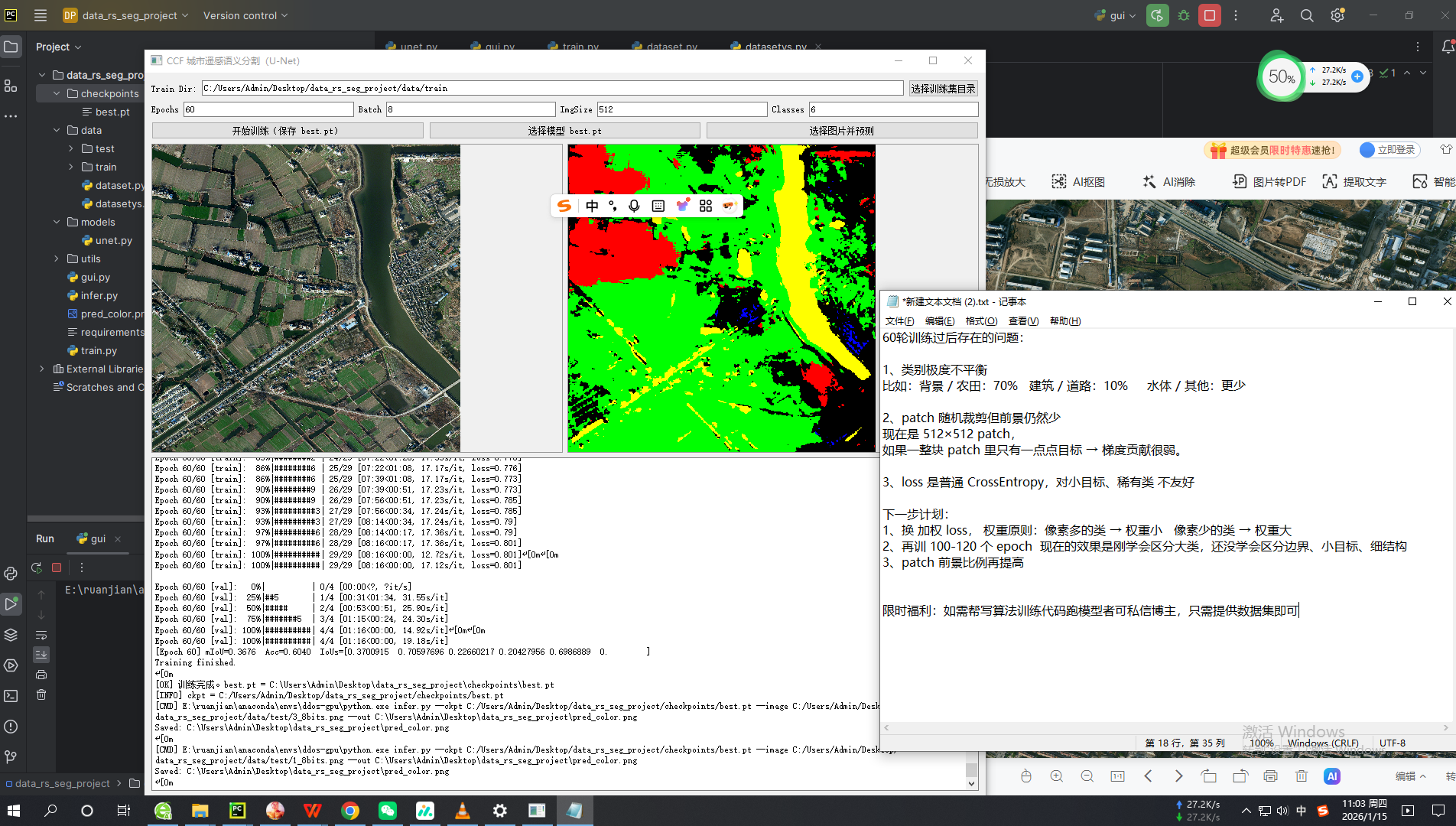Open the Structure tool window in PyCharm
Screen dimensions: 1456x826
click(x=11, y=86)
